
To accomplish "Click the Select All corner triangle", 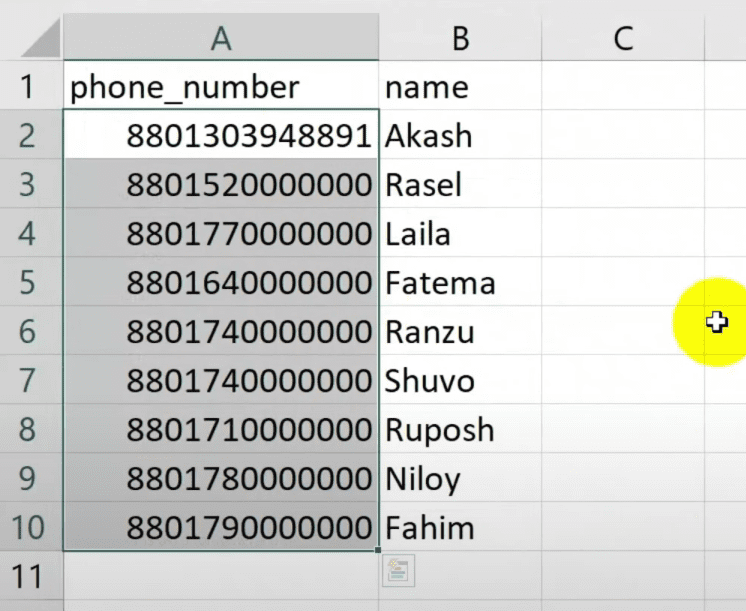I will click(40, 39).
